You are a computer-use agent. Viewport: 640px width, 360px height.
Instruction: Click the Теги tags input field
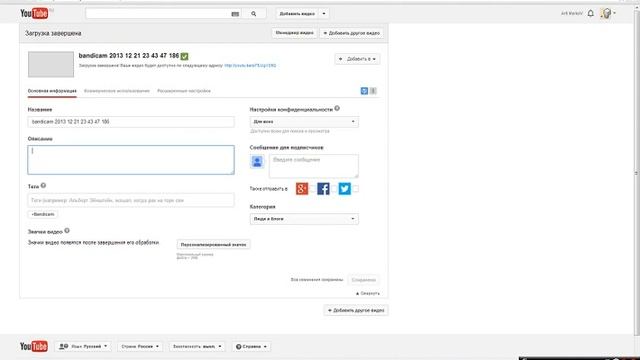tap(131, 200)
